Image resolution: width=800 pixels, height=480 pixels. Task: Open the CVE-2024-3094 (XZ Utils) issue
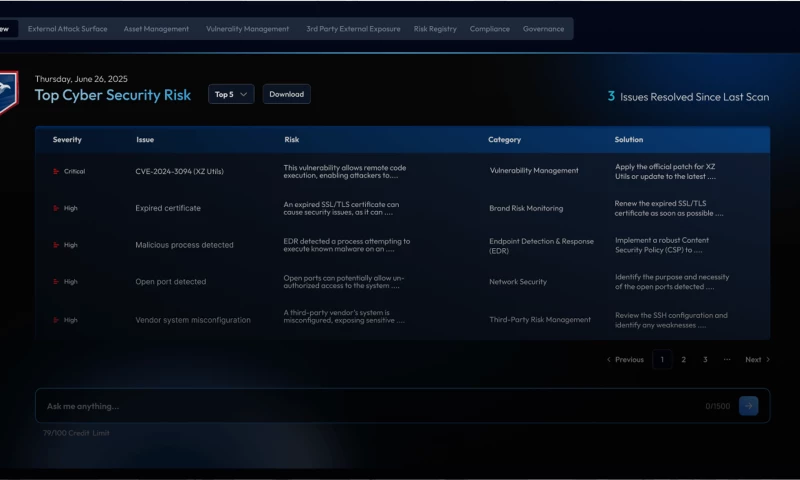180,171
